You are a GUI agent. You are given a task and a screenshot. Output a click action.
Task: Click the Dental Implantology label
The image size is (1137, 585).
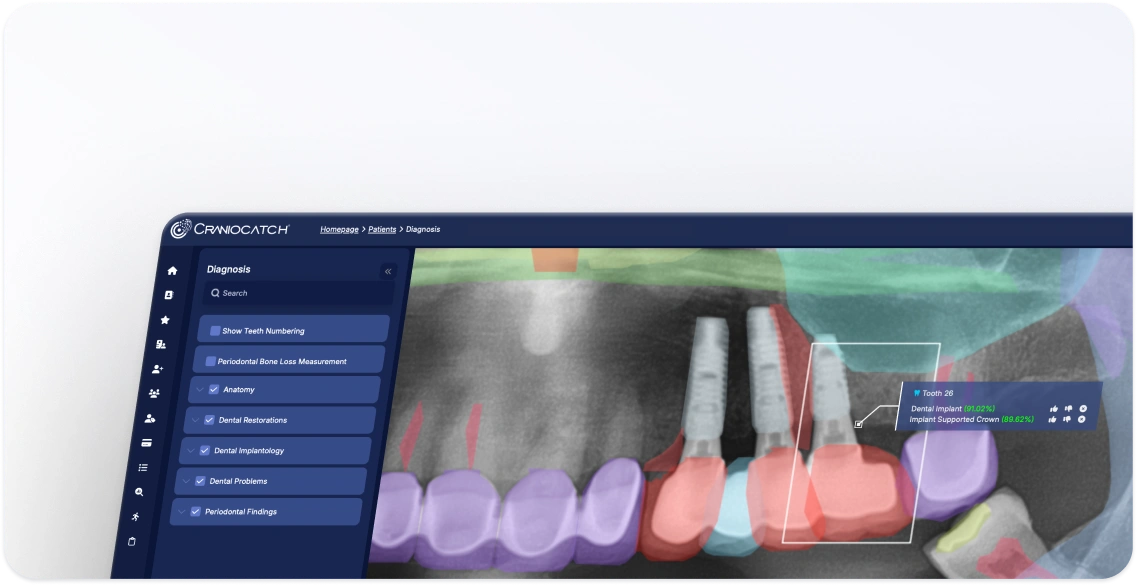(249, 450)
